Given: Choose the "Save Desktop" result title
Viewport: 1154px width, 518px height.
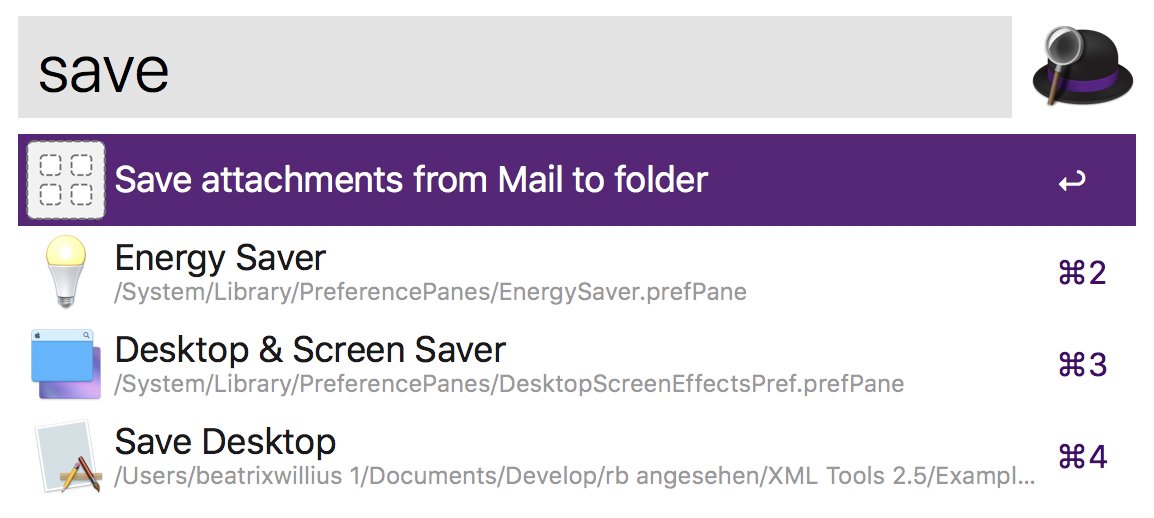Looking at the screenshot, I should [x=225, y=442].
